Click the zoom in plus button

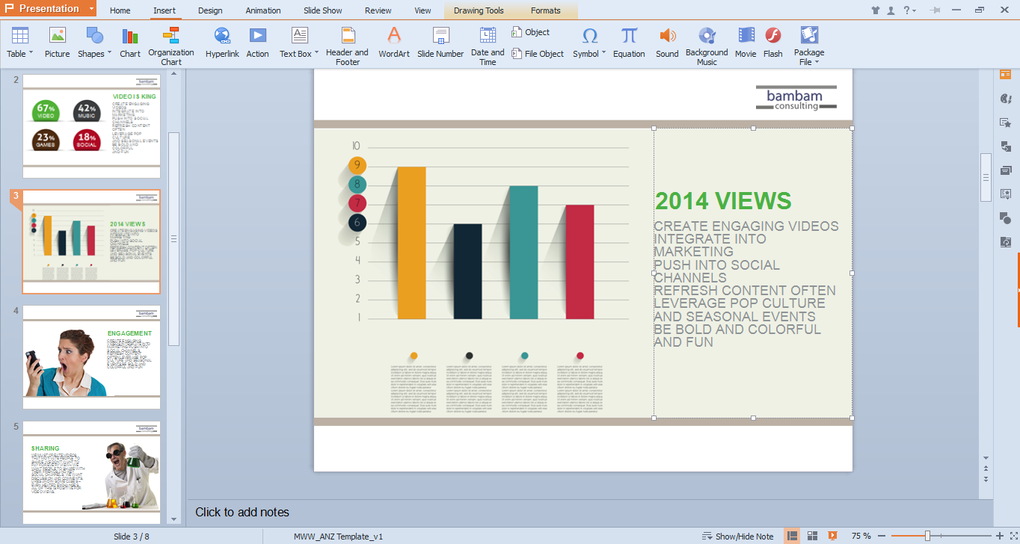point(1000,536)
